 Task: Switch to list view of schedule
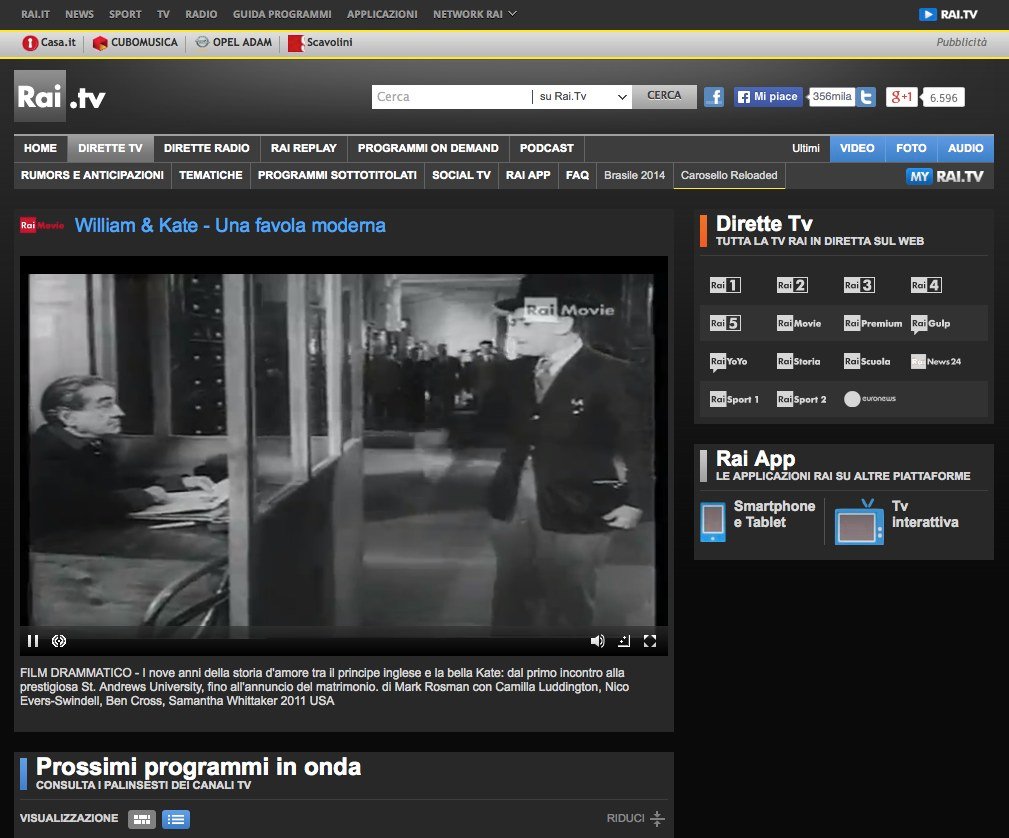(176, 819)
